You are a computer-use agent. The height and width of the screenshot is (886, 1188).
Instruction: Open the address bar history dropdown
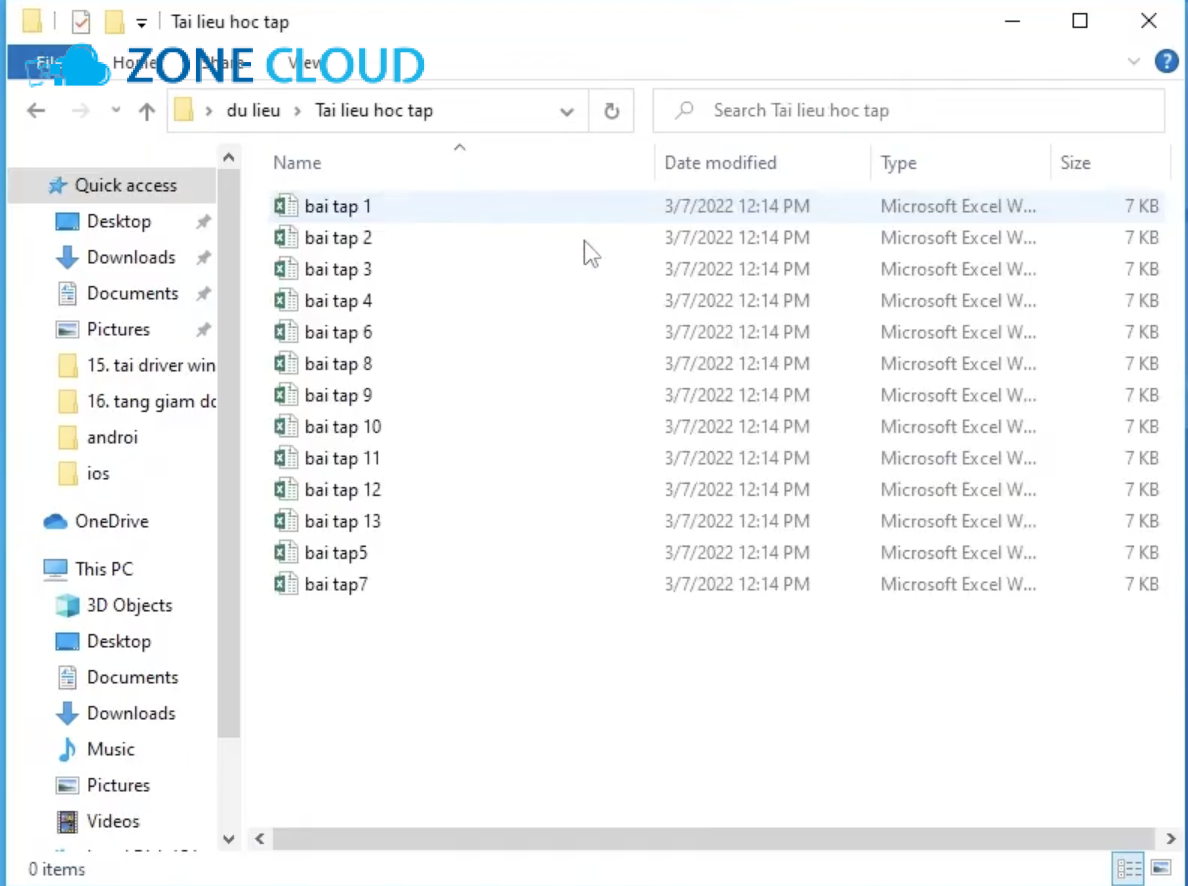566,111
